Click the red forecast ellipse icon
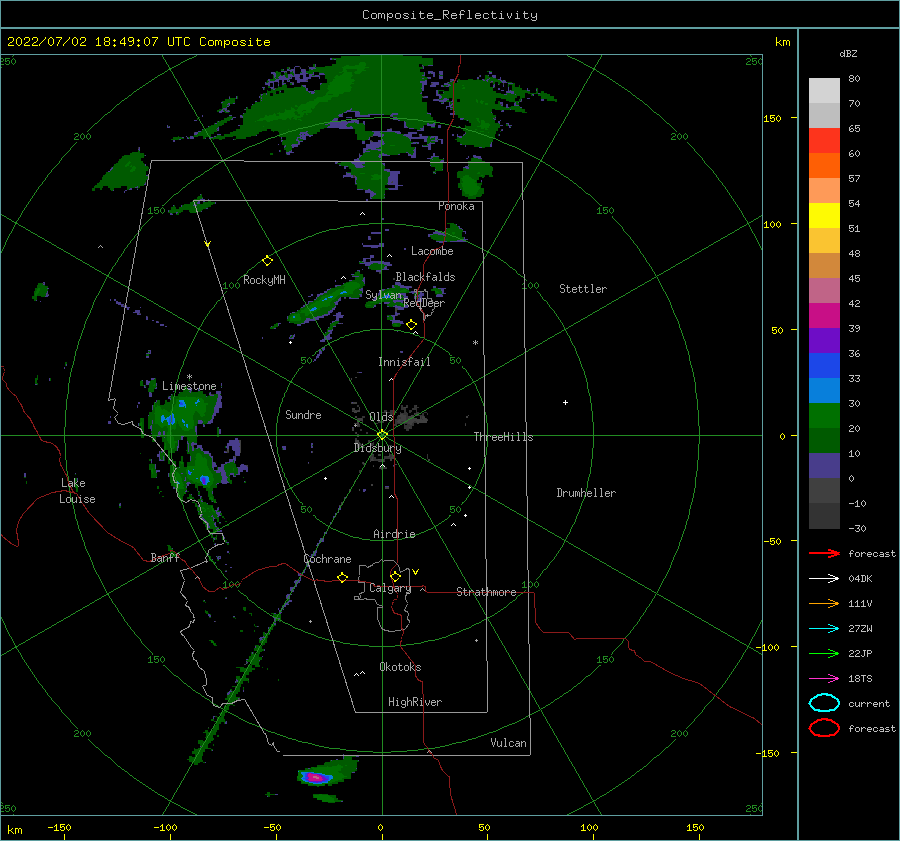This screenshot has width=900, height=841. [824, 728]
